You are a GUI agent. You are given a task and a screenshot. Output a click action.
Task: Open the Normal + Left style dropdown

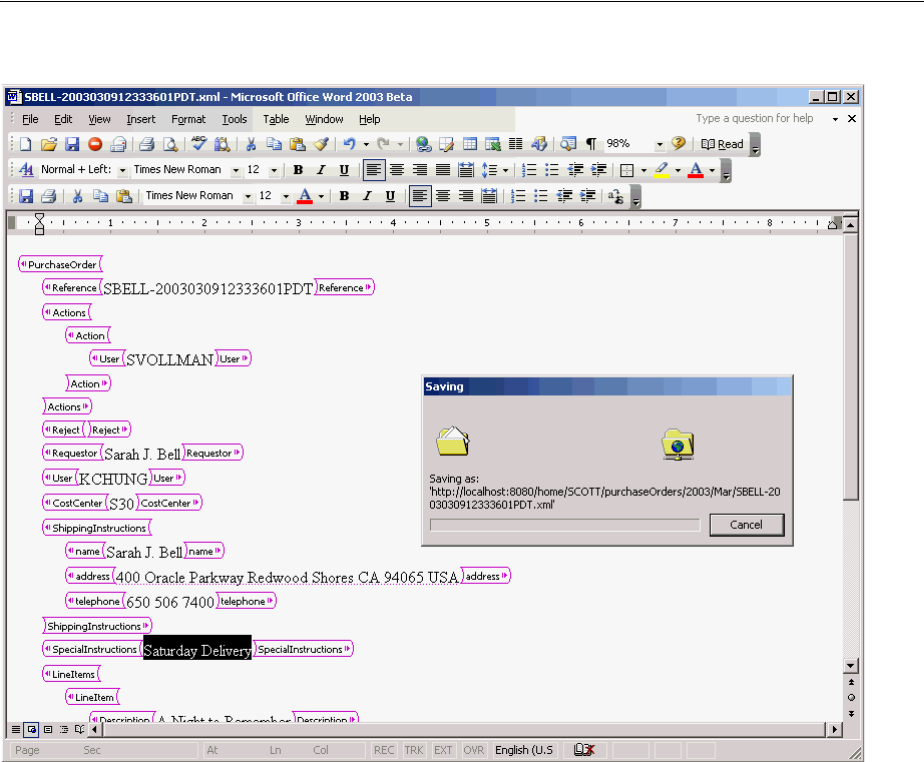click(x=123, y=170)
